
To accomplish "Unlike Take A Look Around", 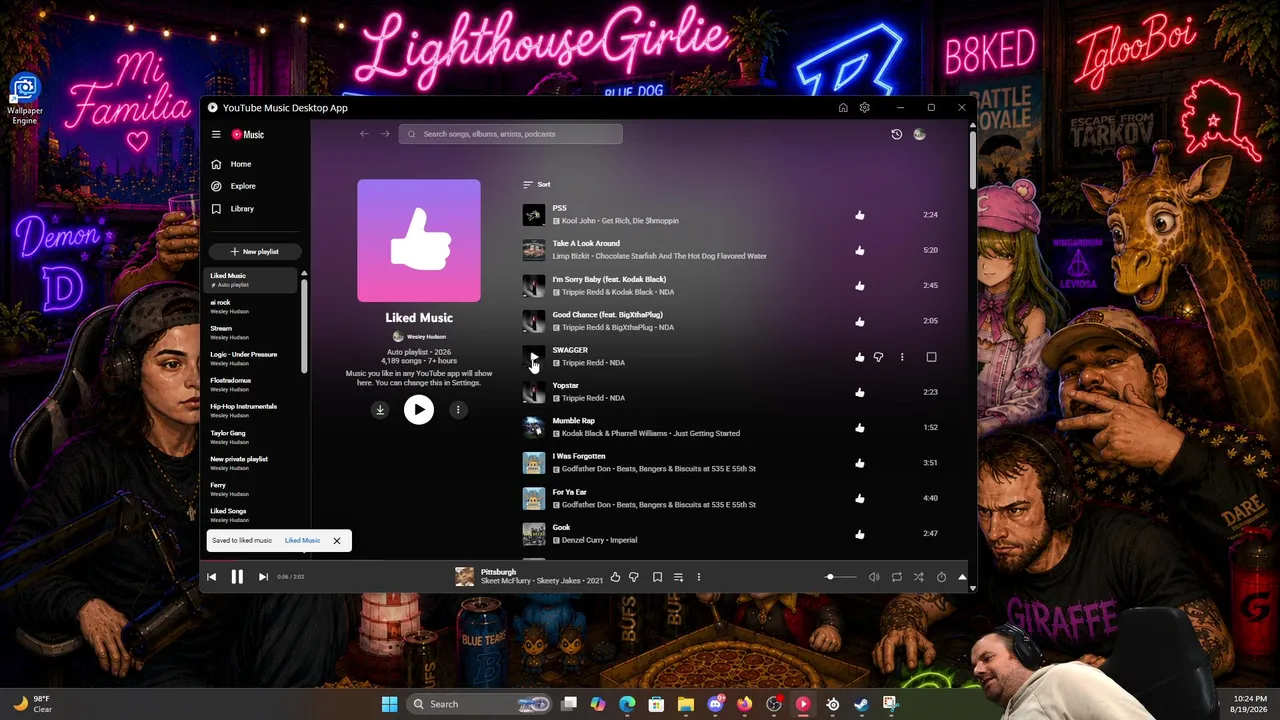I will coord(860,250).
